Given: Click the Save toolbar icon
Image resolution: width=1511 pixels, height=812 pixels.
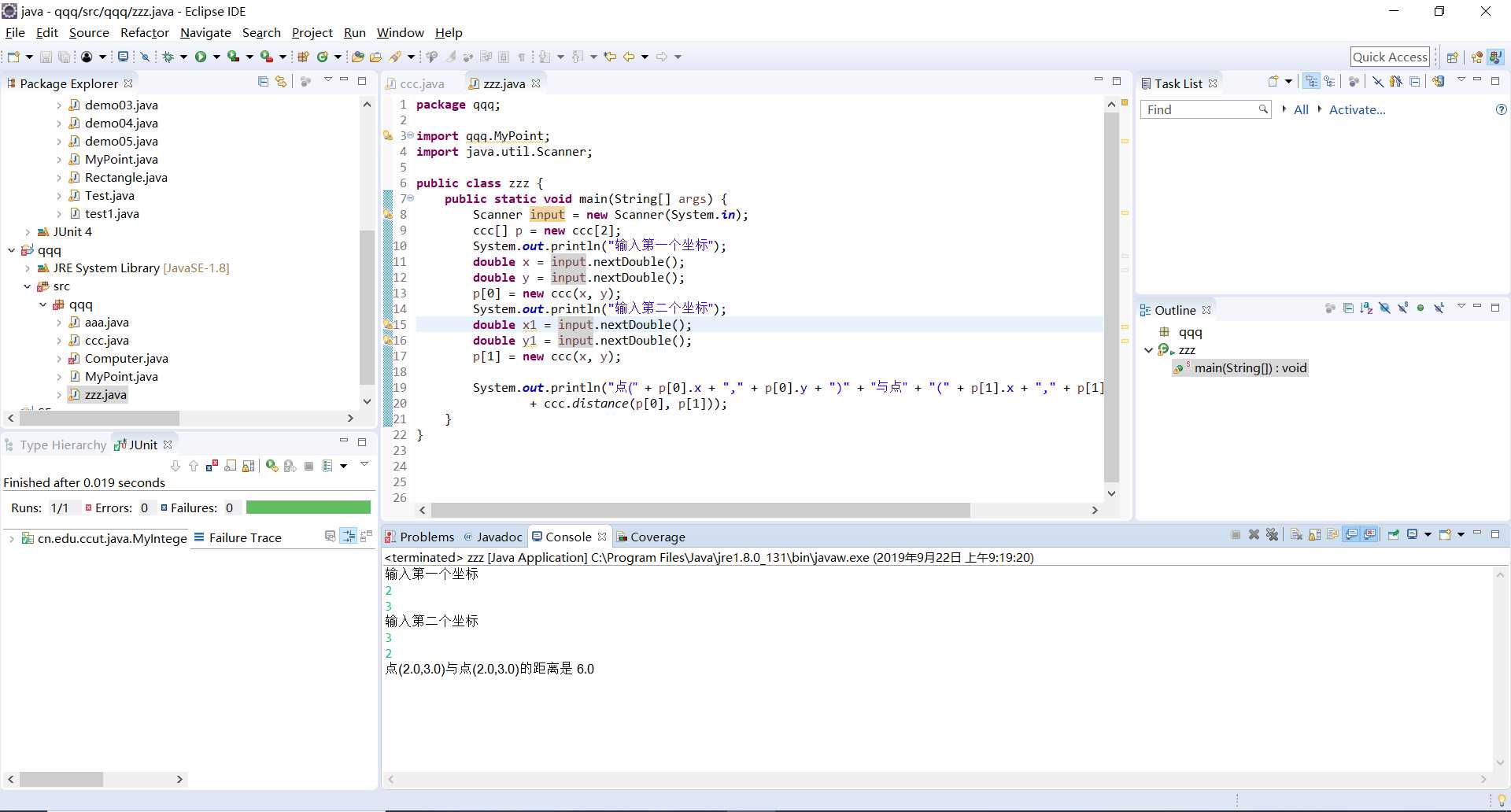Looking at the screenshot, I should [46, 57].
